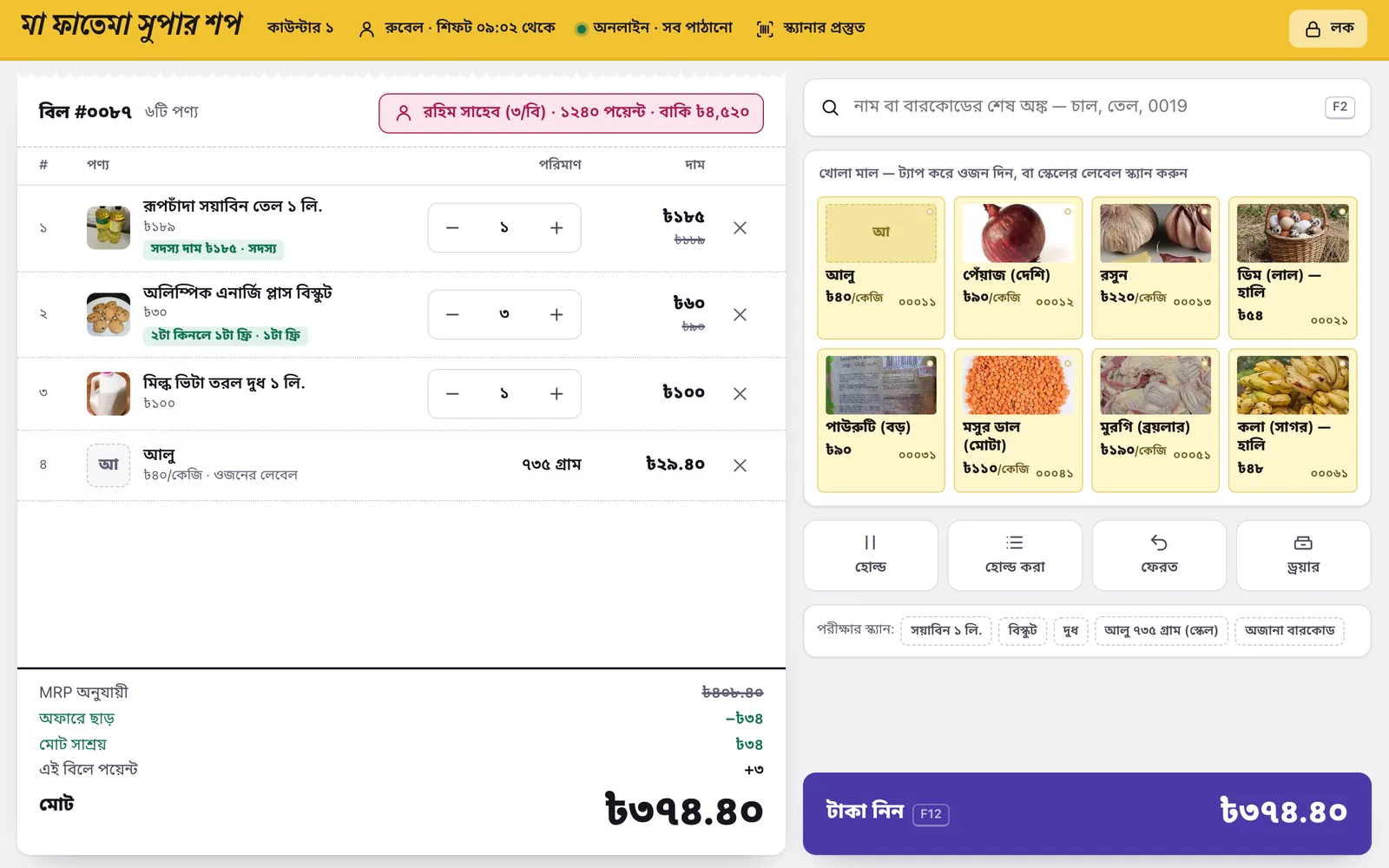
Task: Tap the মুরগি (ব্রয়লার) tile
Action: click(x=1155, y=420)
